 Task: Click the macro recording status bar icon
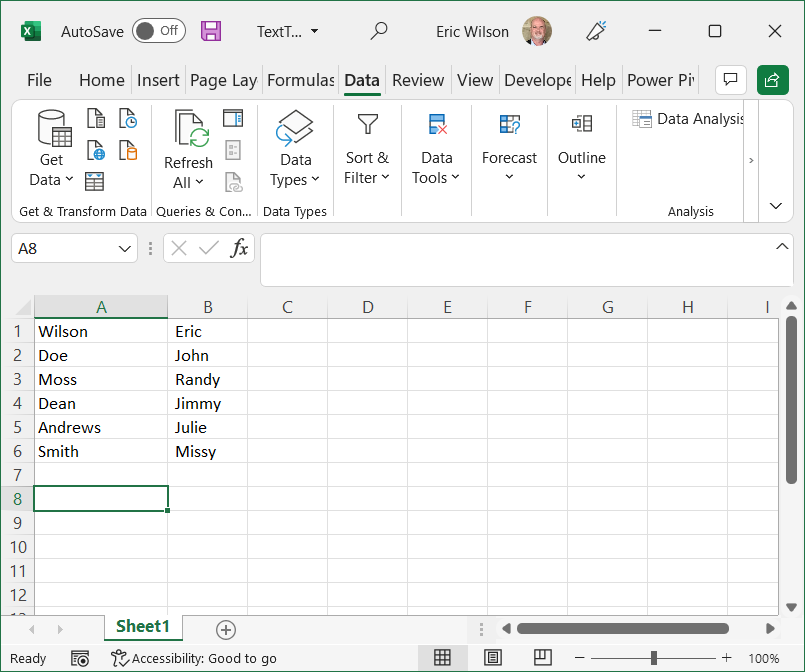coord(81,658)
